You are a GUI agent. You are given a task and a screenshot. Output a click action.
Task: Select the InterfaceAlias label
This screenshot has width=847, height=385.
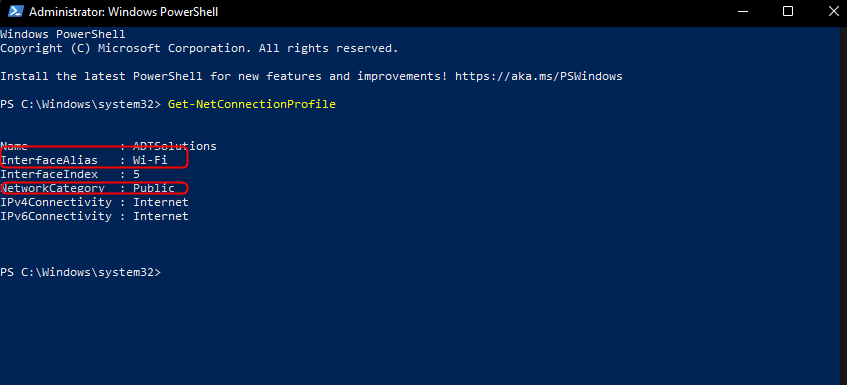coord(49,160)
